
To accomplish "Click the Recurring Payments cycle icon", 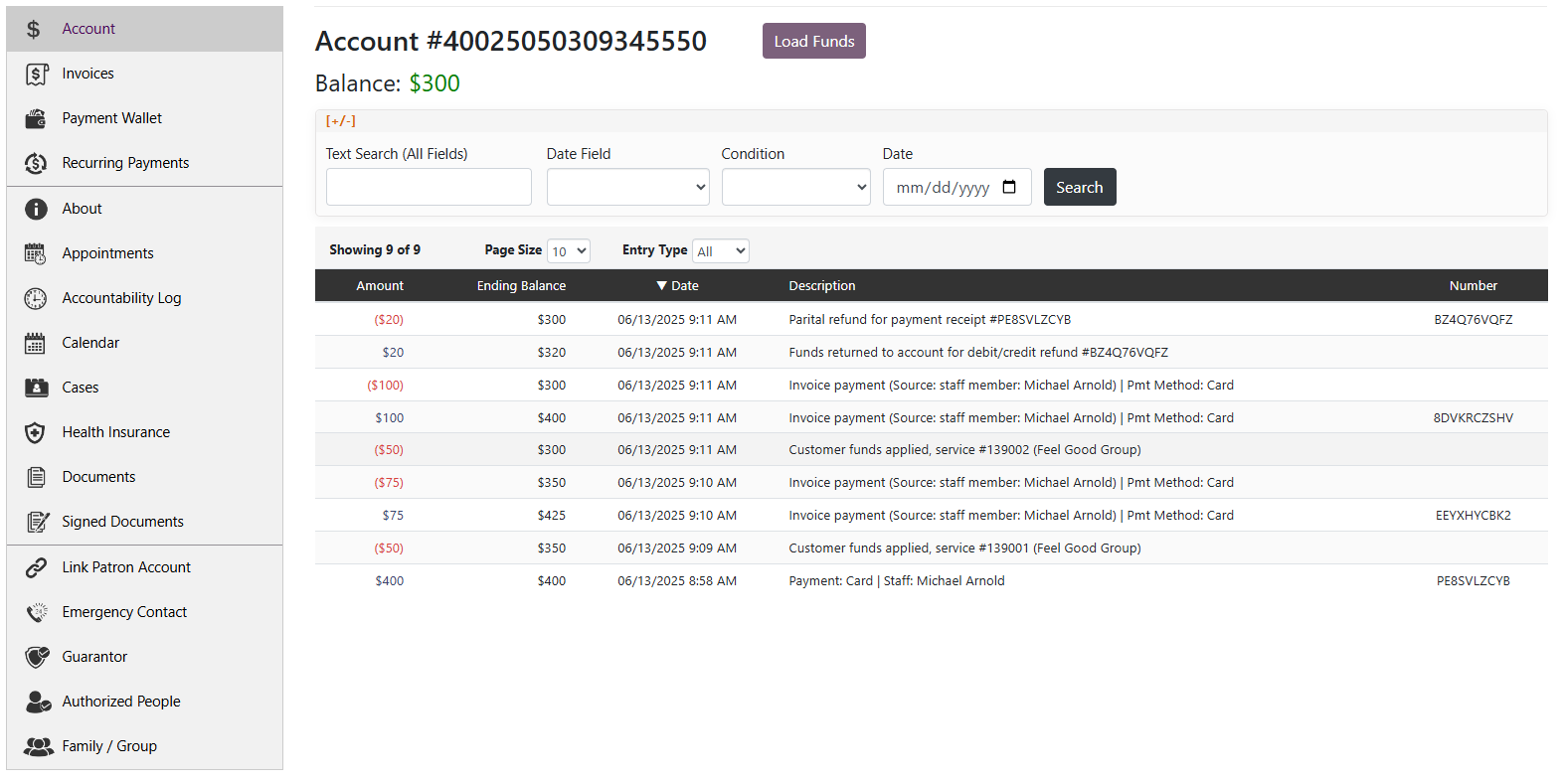I will [x=36, y=163].
